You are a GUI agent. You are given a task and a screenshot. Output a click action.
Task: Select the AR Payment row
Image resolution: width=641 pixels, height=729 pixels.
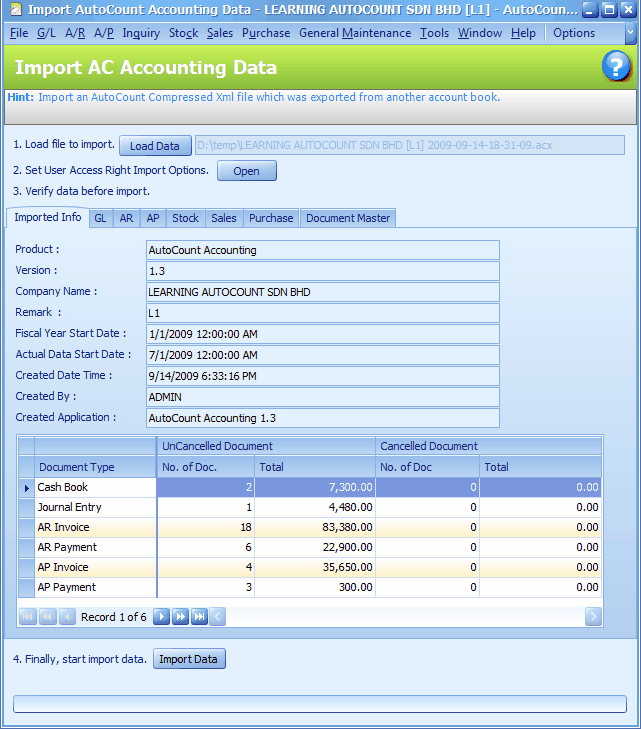click(310, 548)
